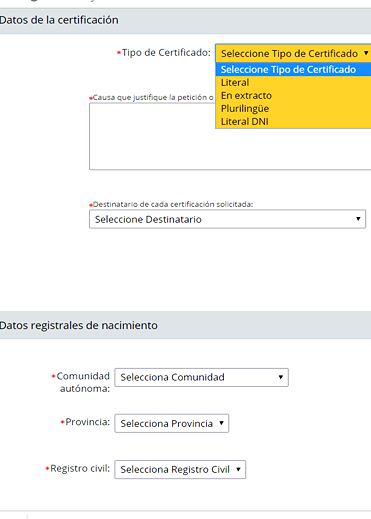Viewport: 371px width, 519px height.
Task: Click the petition justification text area
Action: [230, 136]
